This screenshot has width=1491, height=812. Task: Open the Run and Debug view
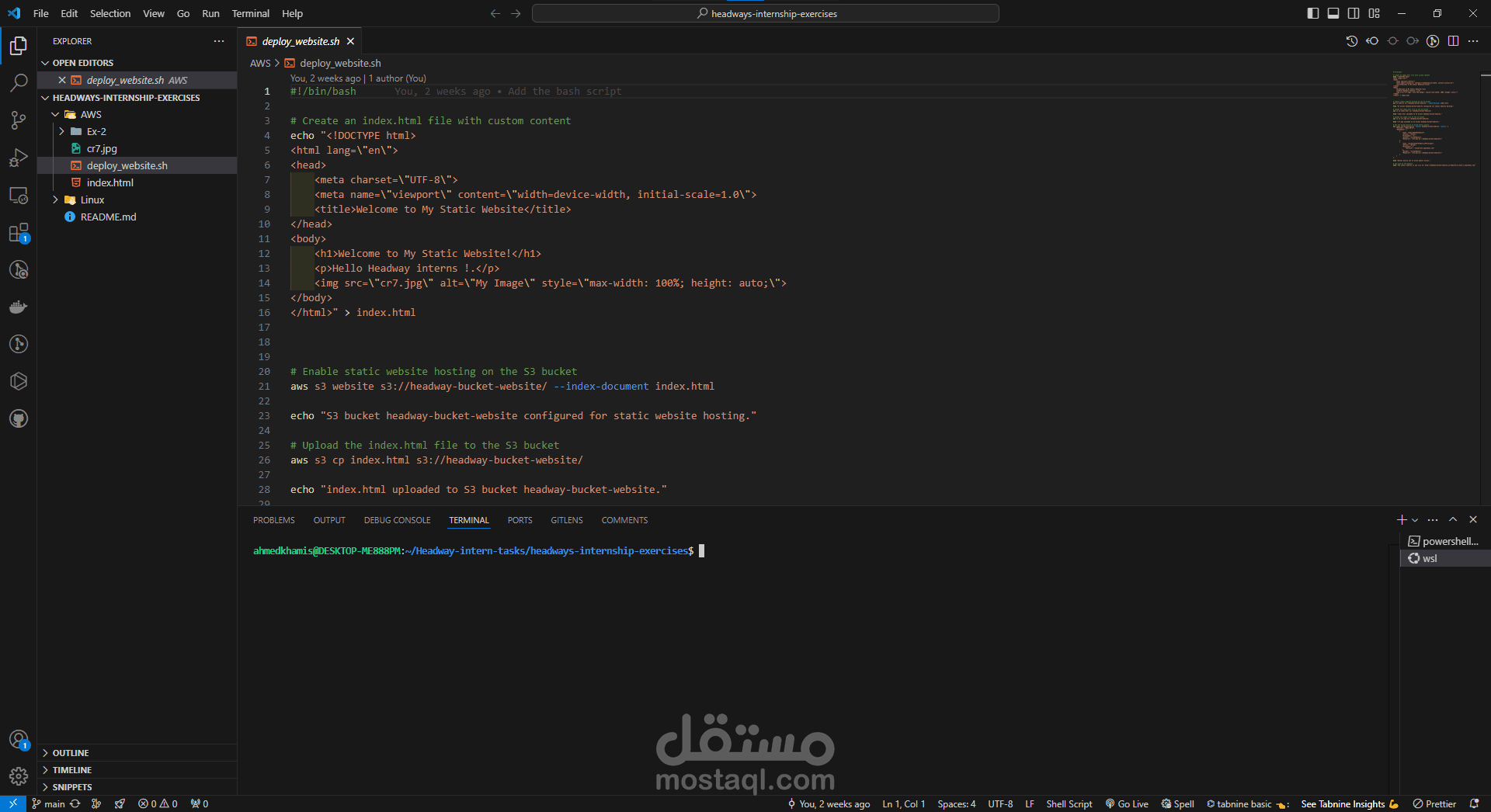[x=19, y=158]
